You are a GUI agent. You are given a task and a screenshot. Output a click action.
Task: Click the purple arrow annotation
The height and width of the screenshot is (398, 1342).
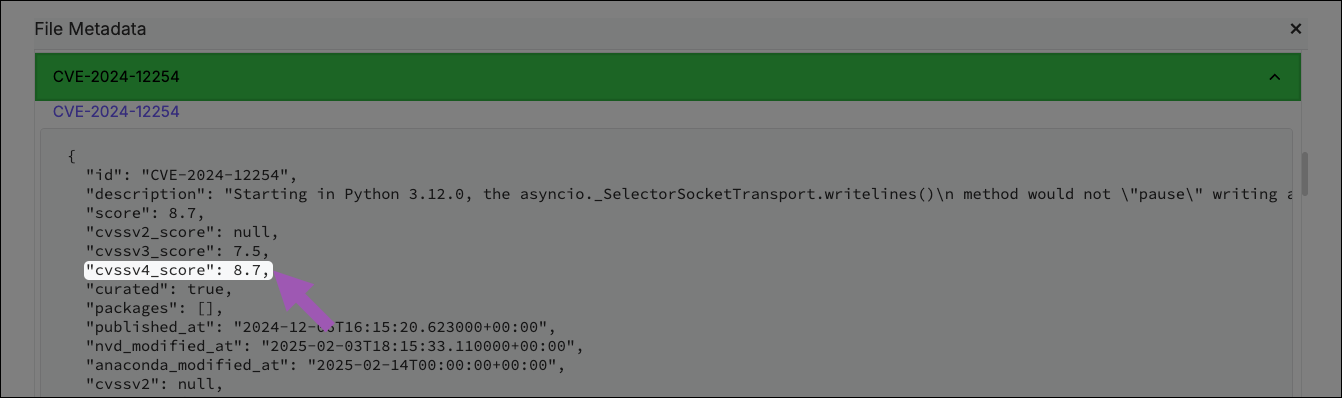click(x=307, y=297)
